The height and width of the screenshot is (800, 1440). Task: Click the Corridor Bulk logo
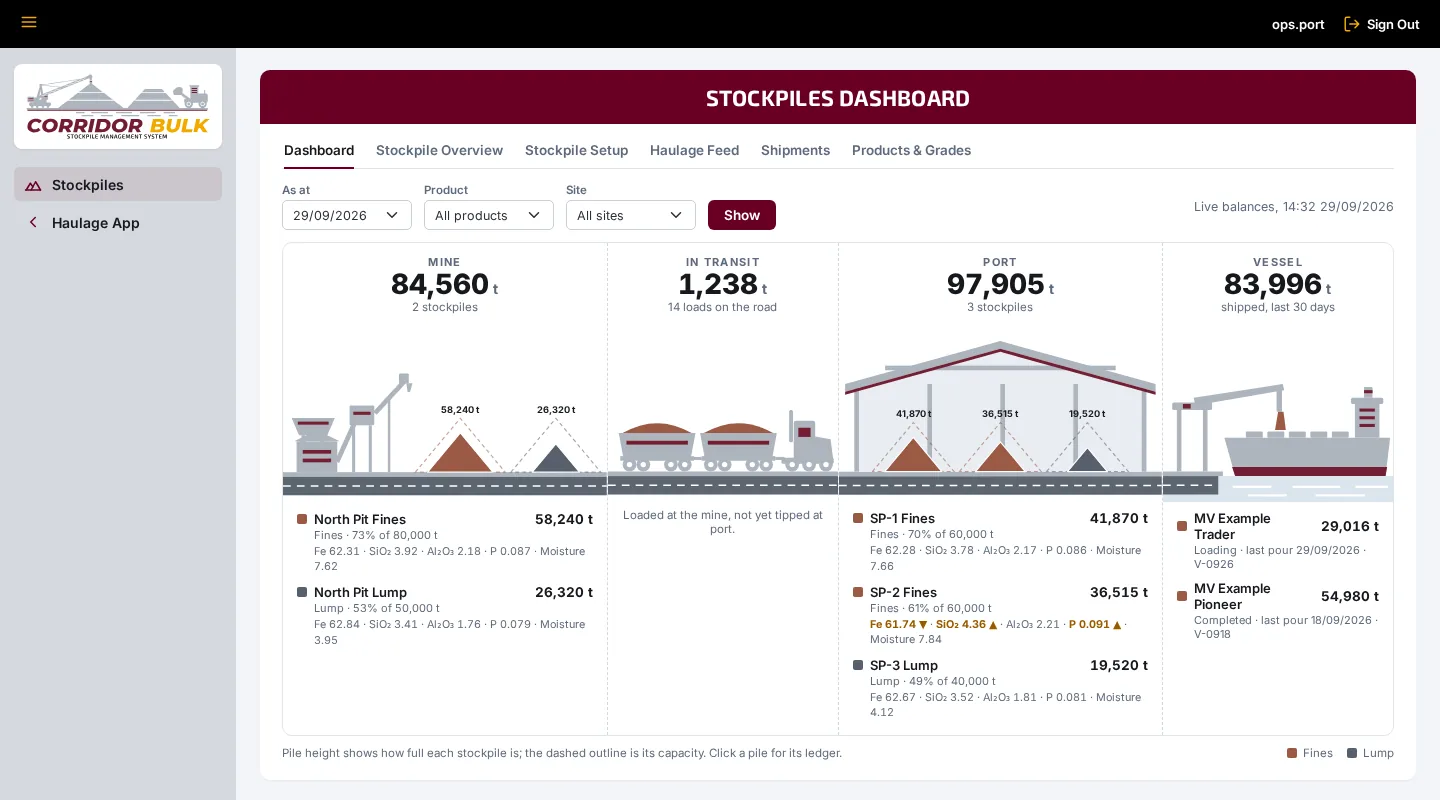pos(118,107)
